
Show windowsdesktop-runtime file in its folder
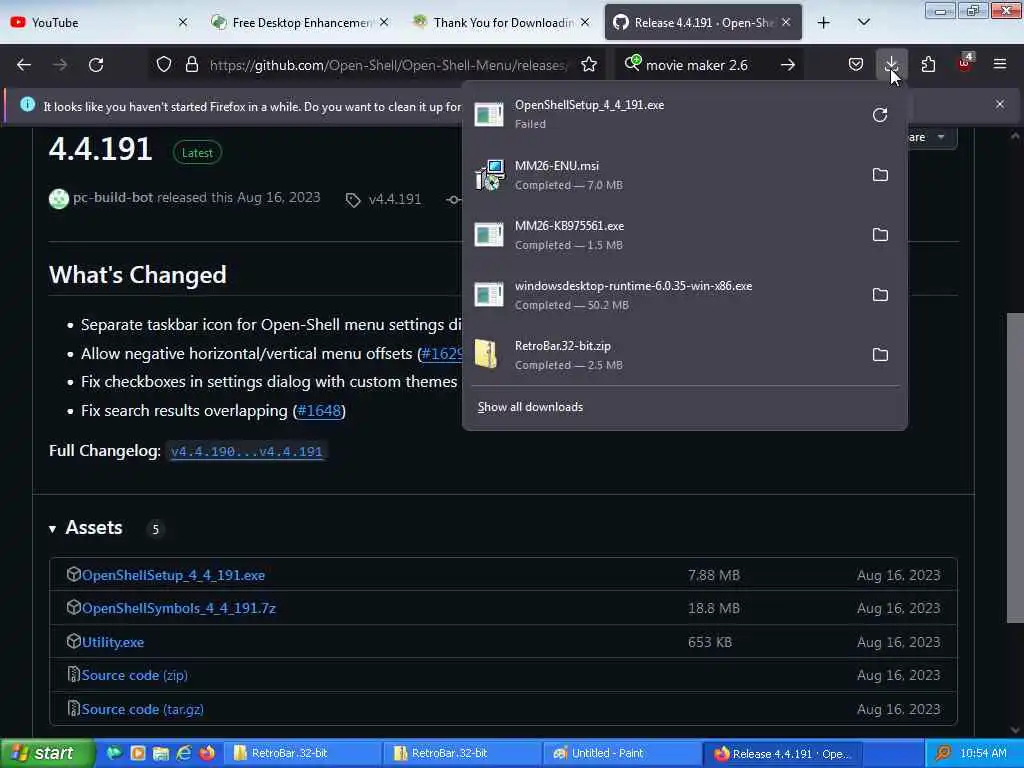pyautogui.click(x=880, y=295)
